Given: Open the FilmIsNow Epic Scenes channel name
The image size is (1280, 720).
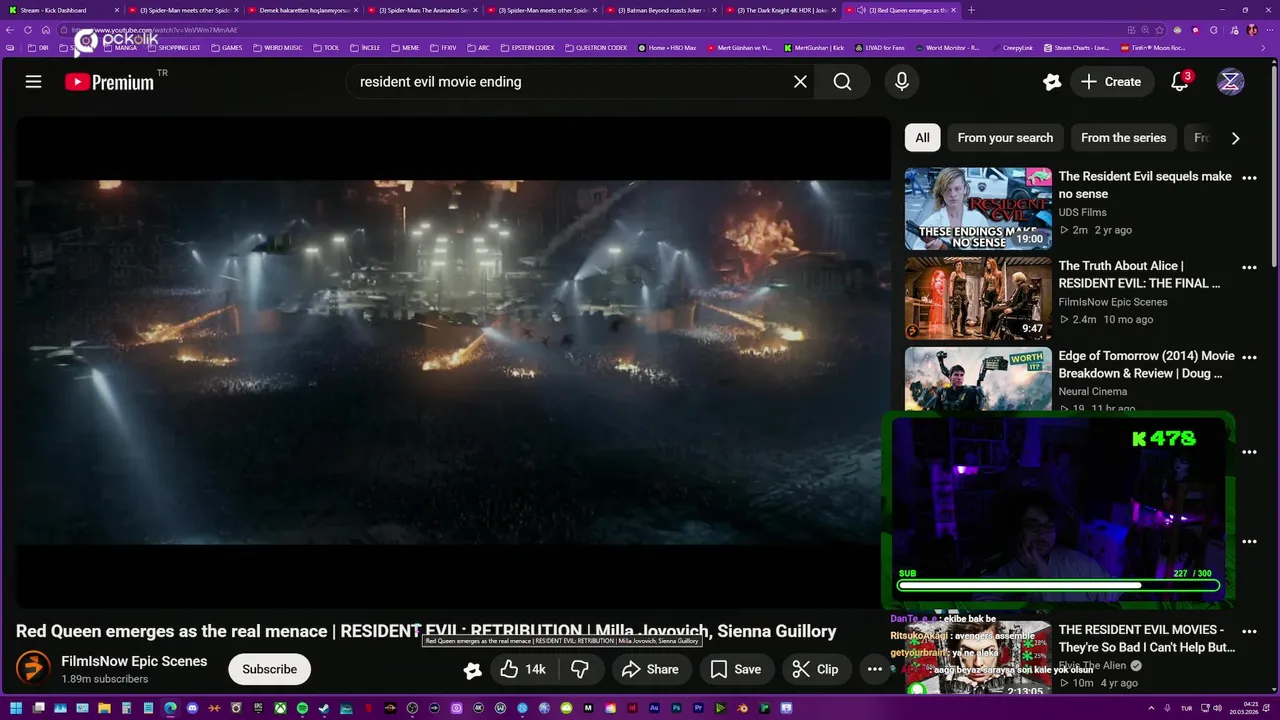Looking at the screenshot, I should (x=134, y=661).
